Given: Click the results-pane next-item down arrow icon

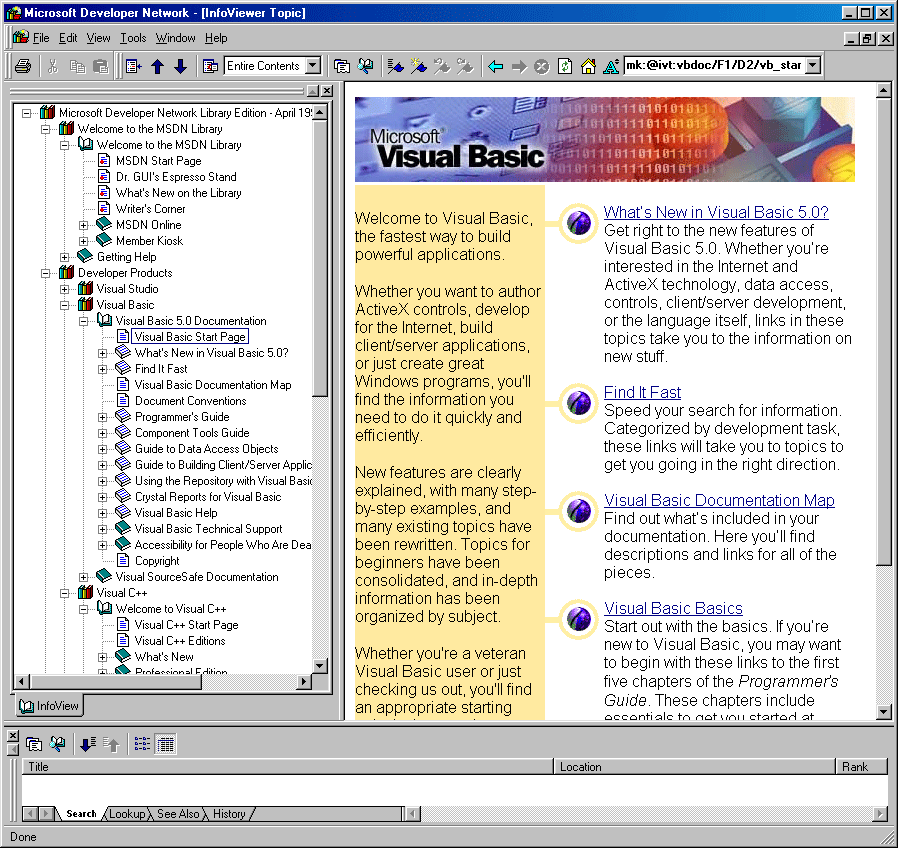Looking at the screenshot, I should pos(88,744).
